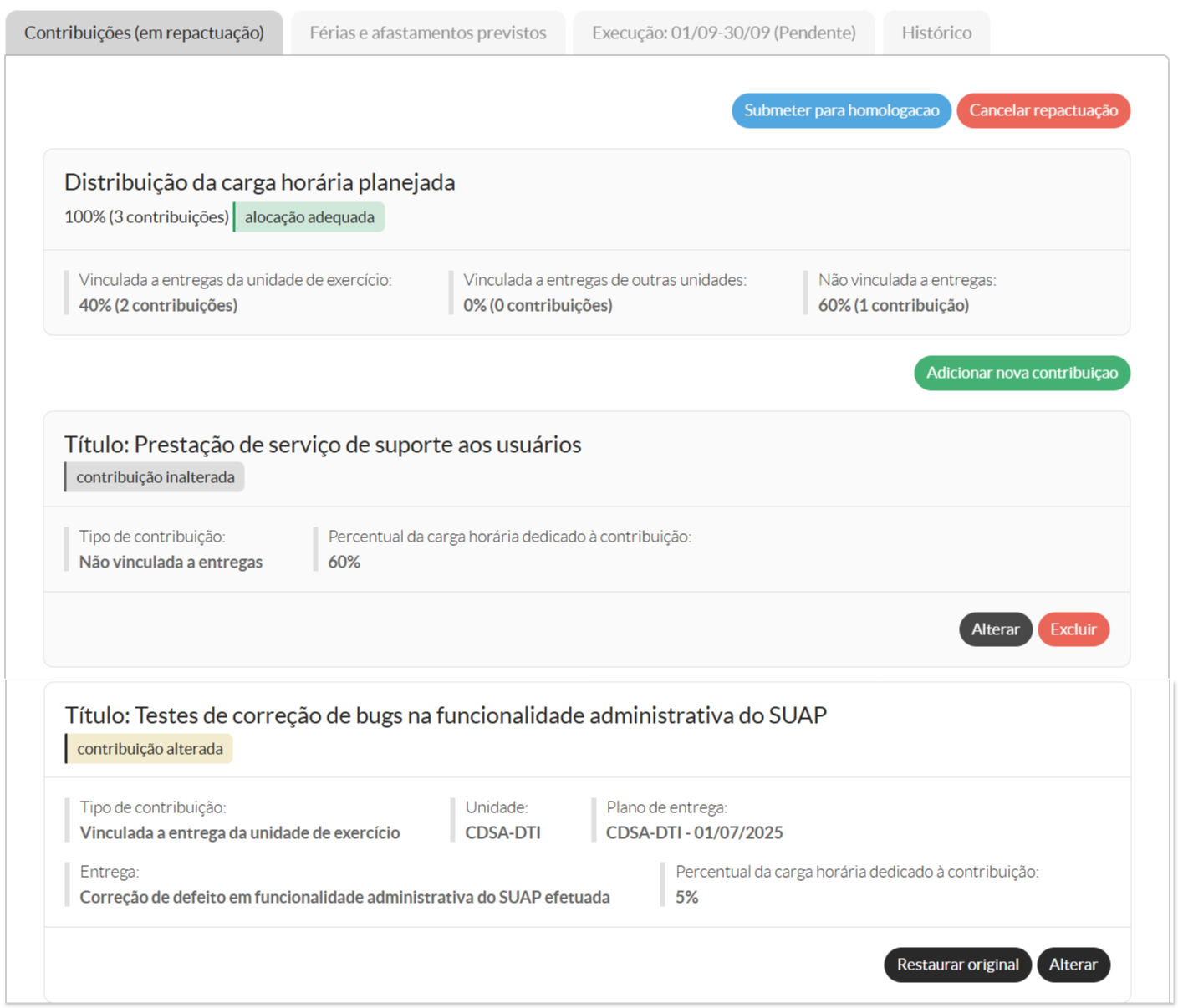
Task: Open the Férias e afastamentos previstos tab
Action: pos(427,33)
